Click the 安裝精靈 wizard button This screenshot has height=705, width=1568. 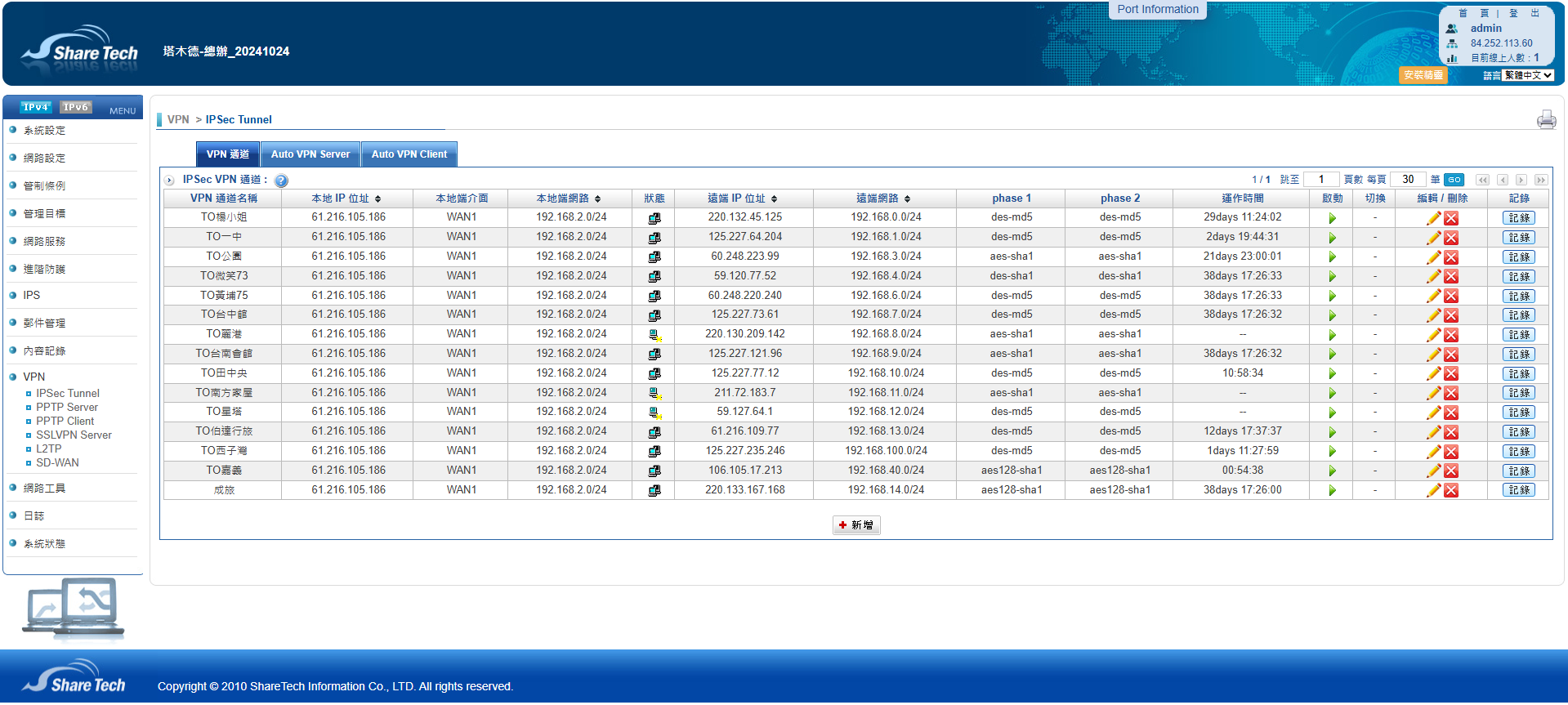tap(1423, 75)
